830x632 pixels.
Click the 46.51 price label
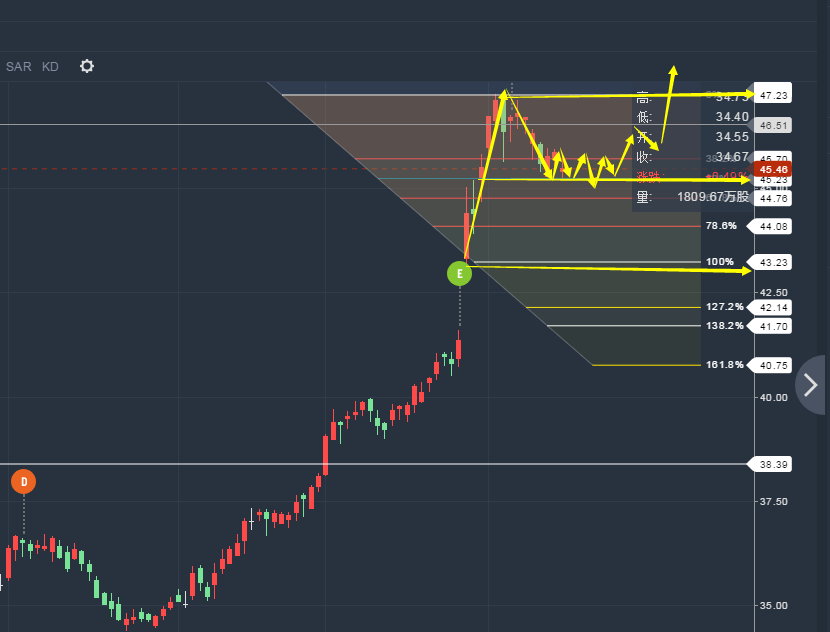[x=773, y=125]
